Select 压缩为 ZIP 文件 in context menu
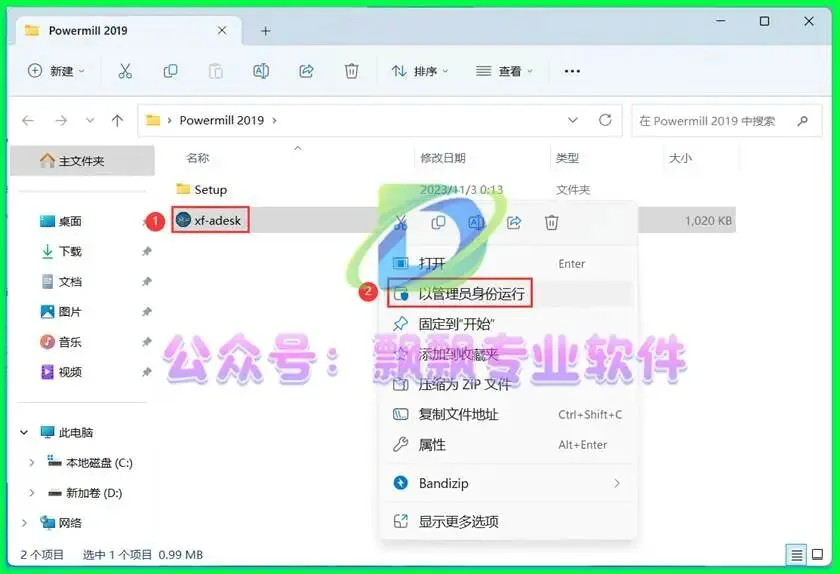This screenshot has height=574, width=840. point(509,384)
